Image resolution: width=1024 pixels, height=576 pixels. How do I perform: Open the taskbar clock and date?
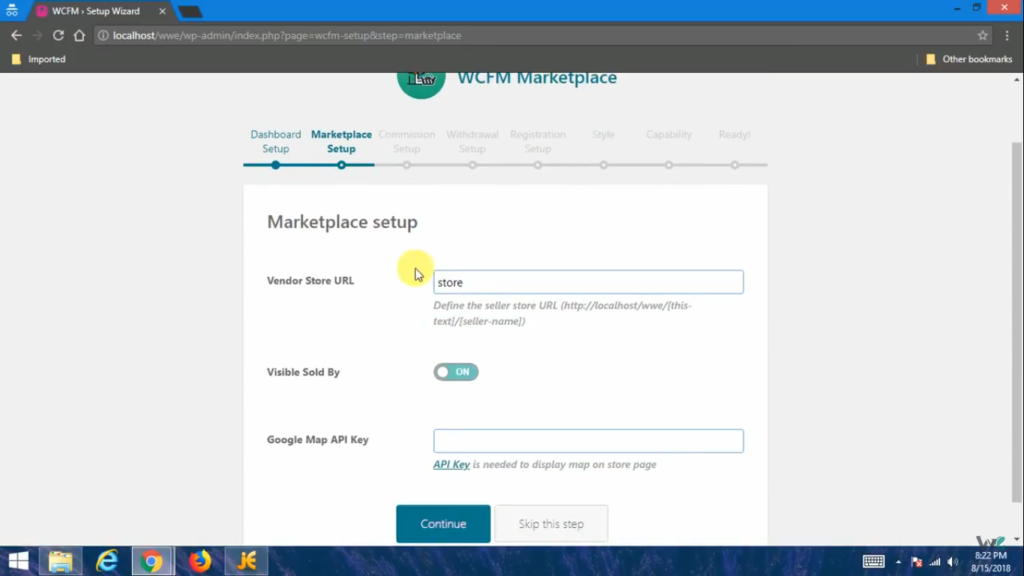[991, 562]
